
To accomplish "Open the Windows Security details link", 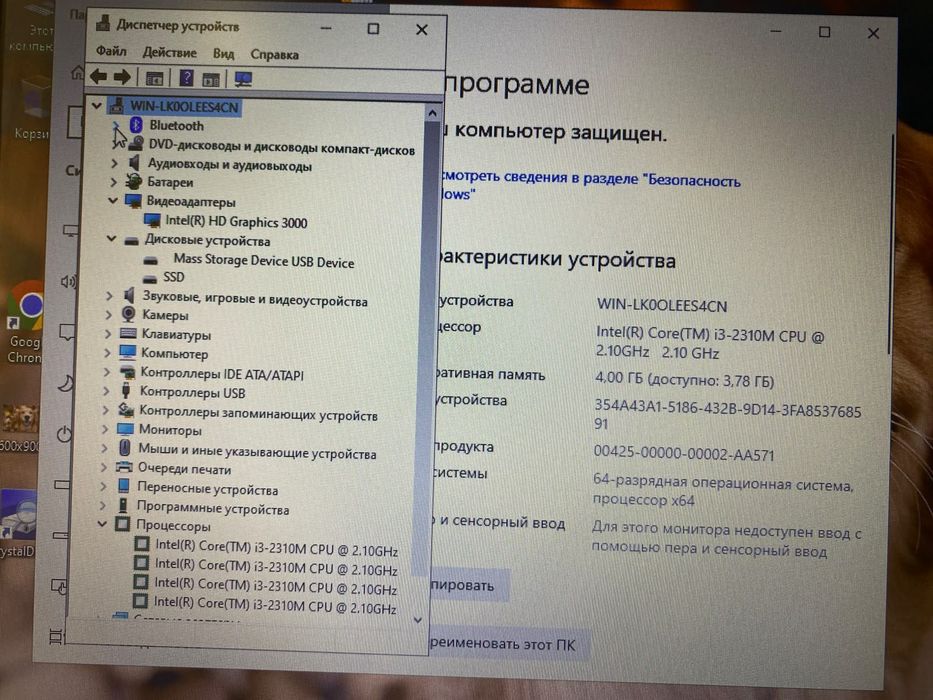I will tap(591, 185).
